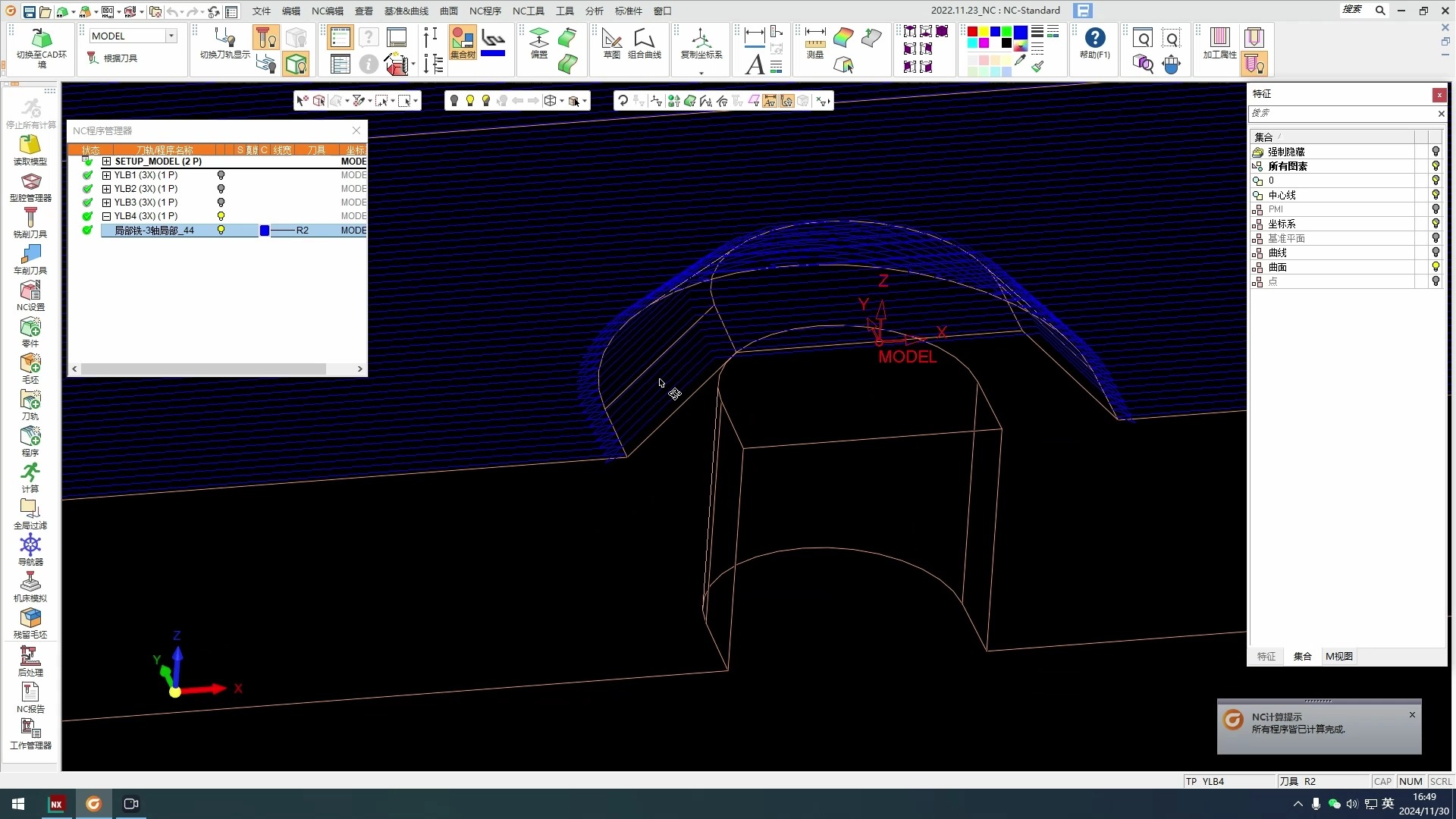Switch to the M视图 tab
This screenshot has width=1456, height=819.
coord(1338,656)
